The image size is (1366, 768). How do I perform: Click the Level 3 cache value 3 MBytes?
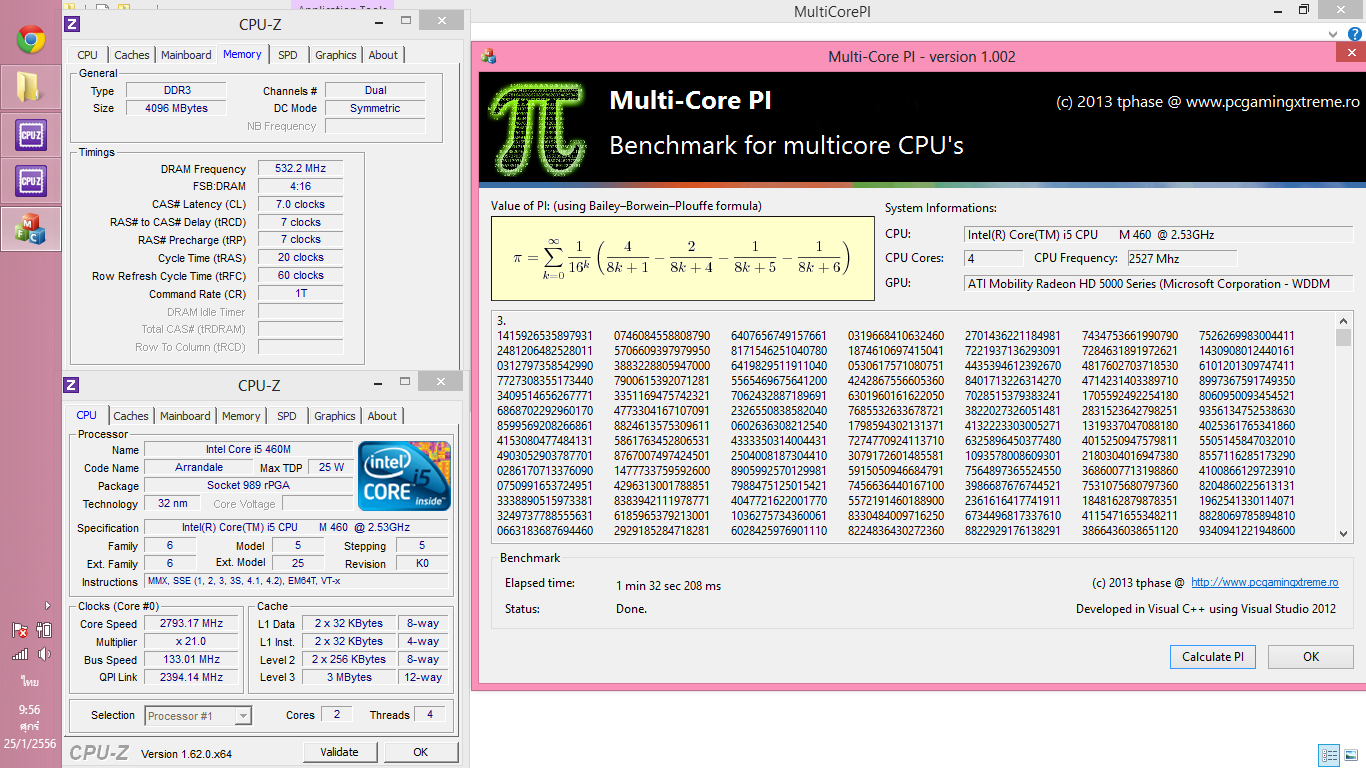[349, 678]
